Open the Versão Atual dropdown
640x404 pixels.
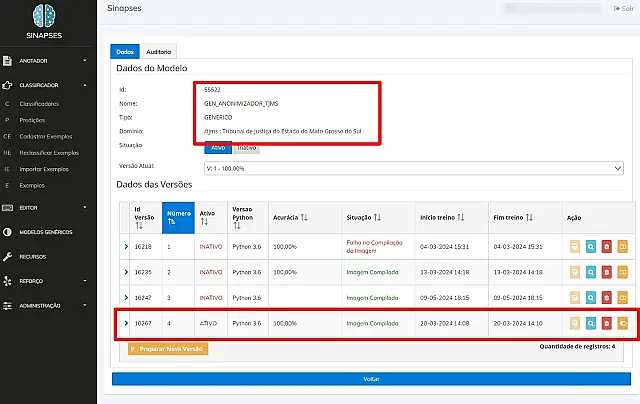click(413, 168)
